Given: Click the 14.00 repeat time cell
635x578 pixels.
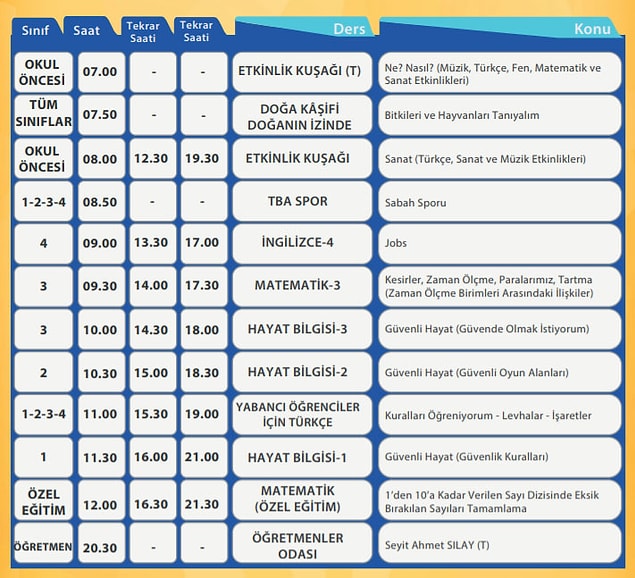Looking at the screenshot, I should click(x=153, y=286).
